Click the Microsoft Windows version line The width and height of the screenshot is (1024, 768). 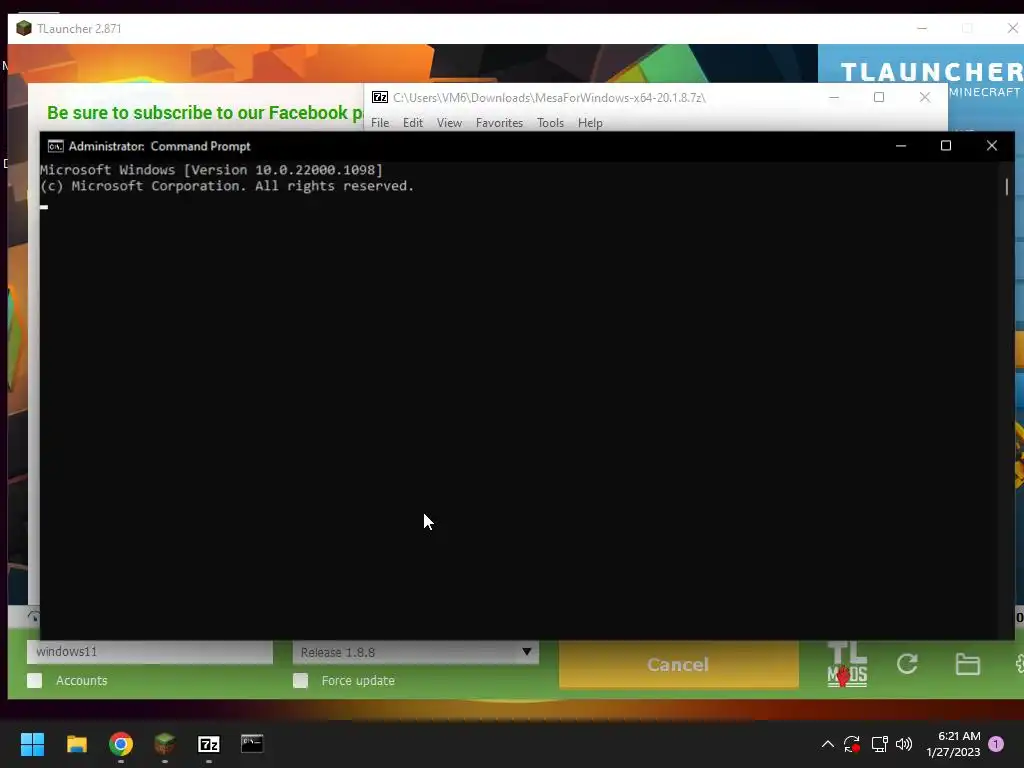pyautogui.click(x=211, y=170)
